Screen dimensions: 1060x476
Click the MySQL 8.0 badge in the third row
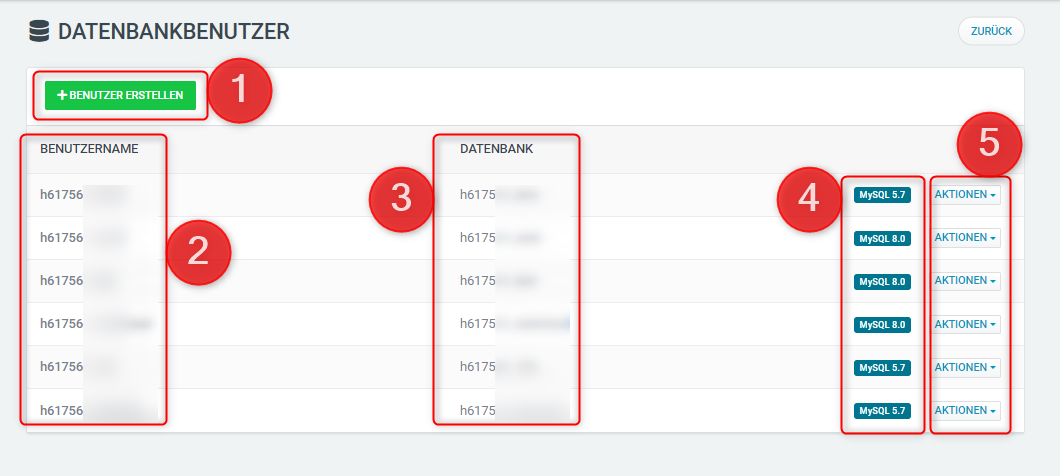[x=882, y=282]
